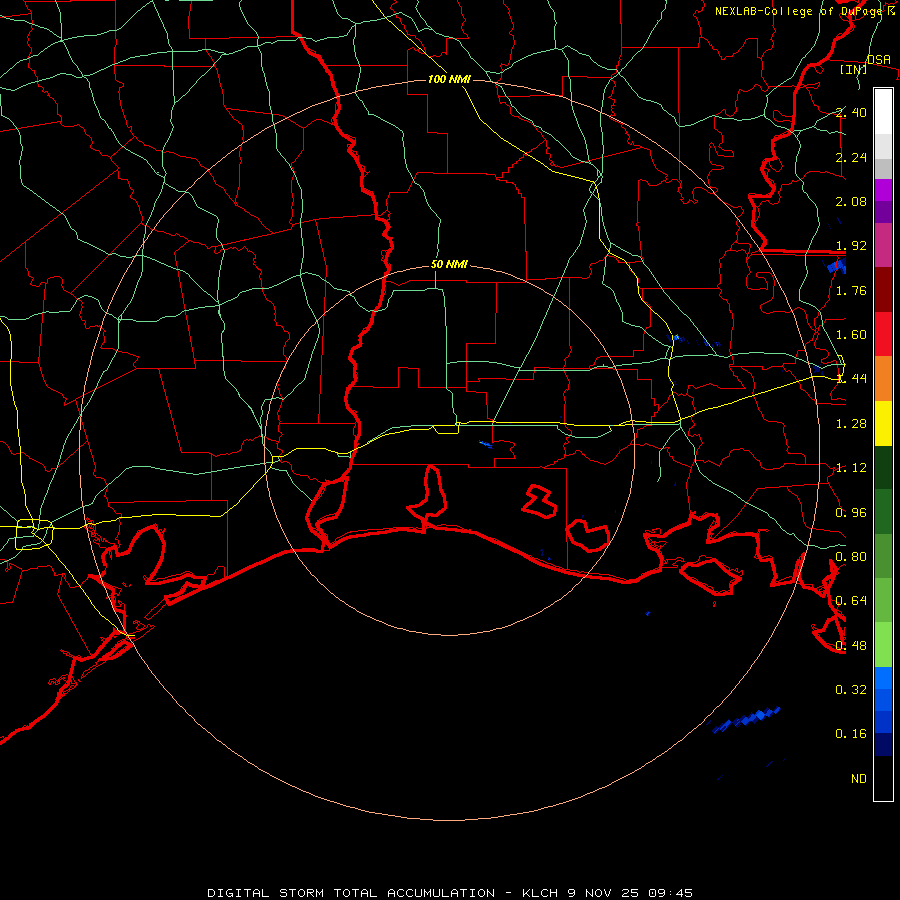Select the 0.16 legend value

(x=851, y=734)
